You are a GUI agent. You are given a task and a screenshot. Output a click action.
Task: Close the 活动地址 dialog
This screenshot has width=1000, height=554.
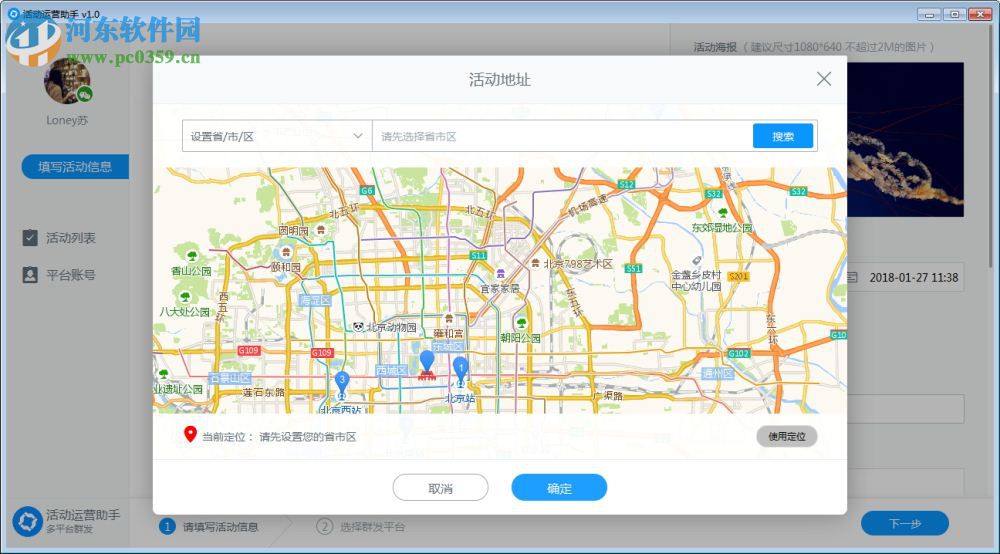(823, 79)
